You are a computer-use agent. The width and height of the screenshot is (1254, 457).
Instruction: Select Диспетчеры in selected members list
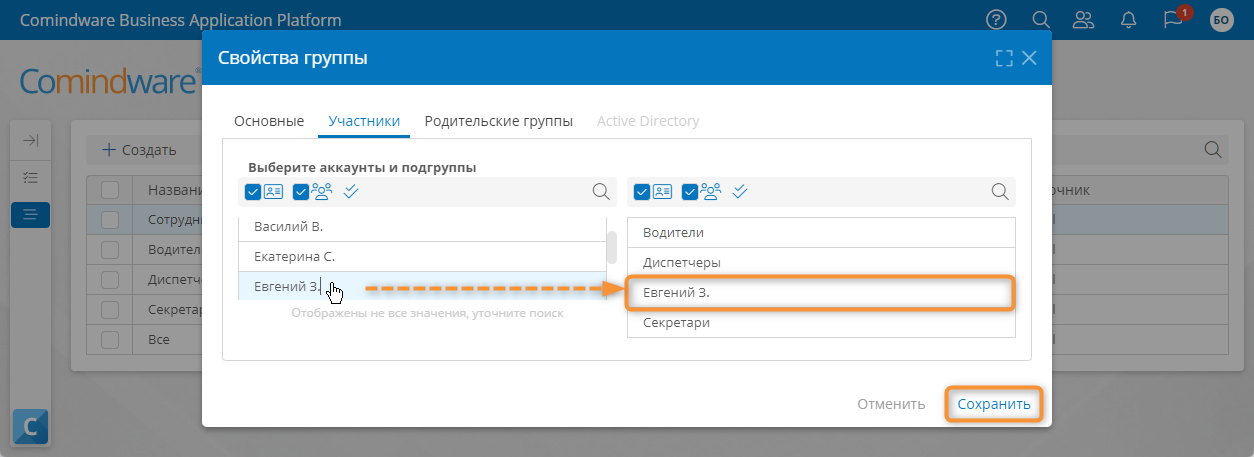[821, 262]
